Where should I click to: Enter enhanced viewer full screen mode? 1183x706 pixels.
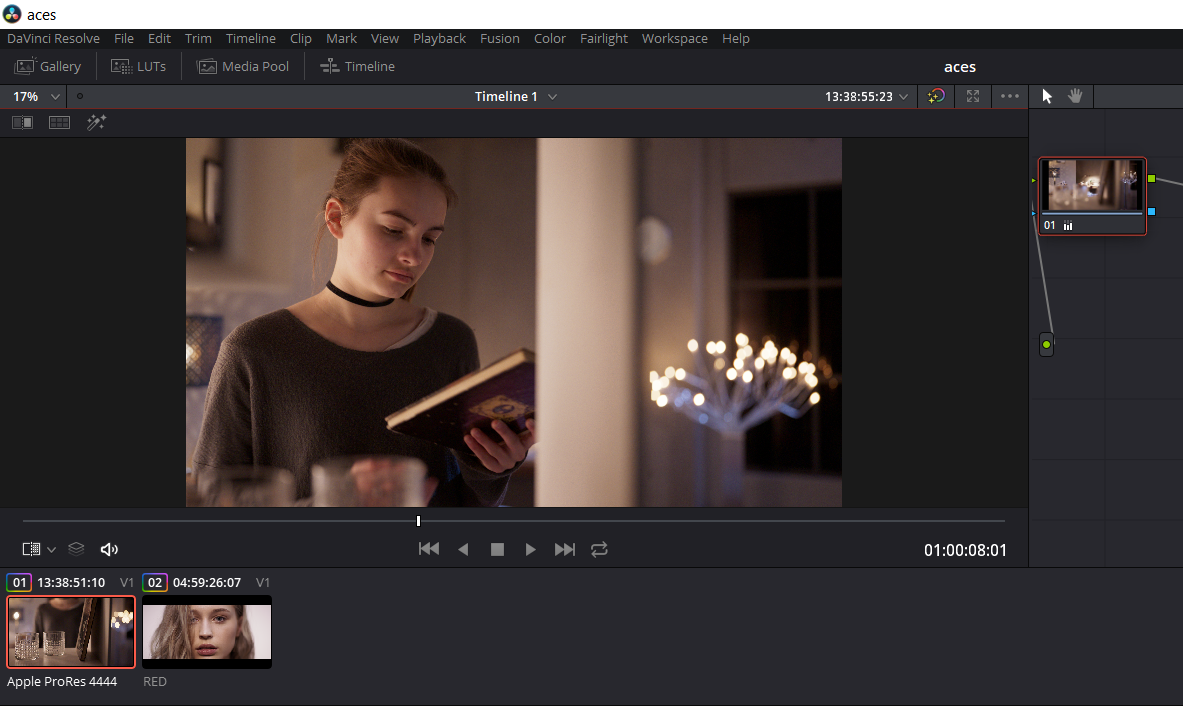point(973,96)
